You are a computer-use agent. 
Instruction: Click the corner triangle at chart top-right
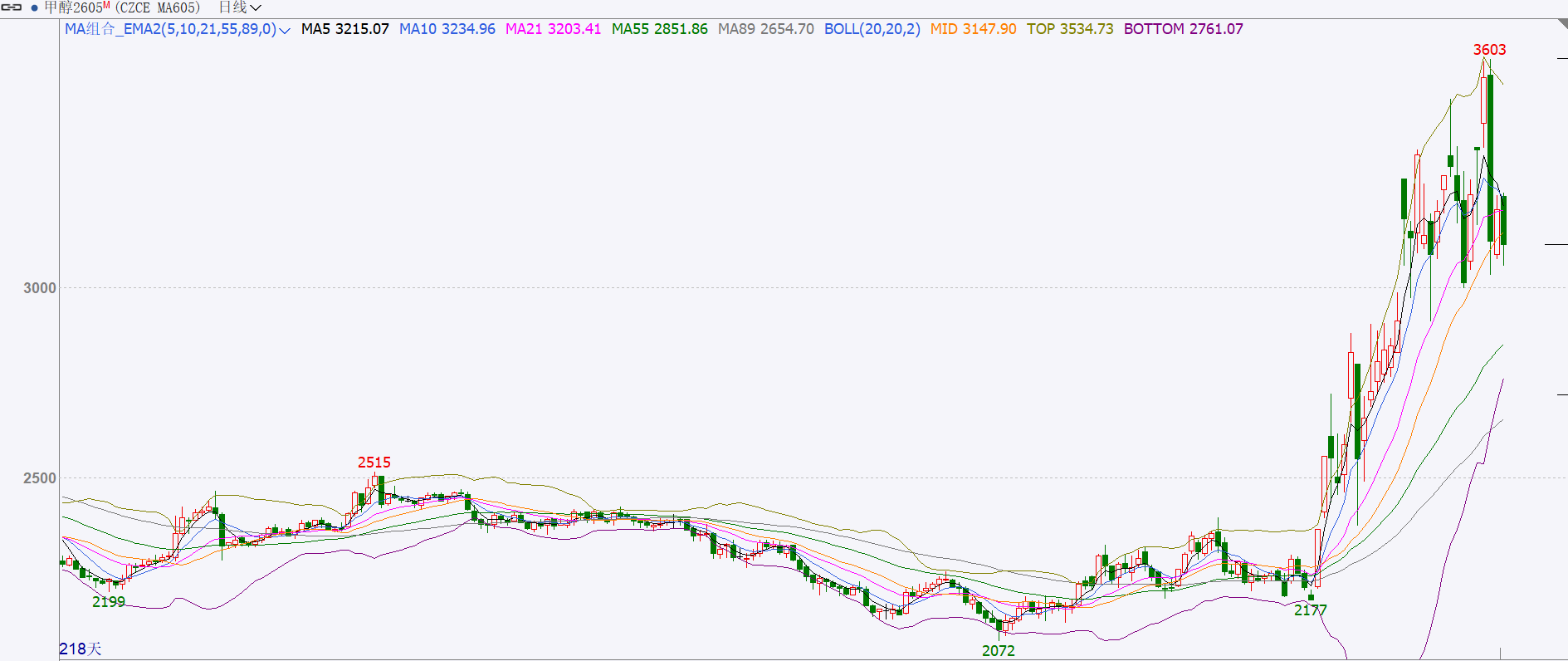pos(1562,24)
